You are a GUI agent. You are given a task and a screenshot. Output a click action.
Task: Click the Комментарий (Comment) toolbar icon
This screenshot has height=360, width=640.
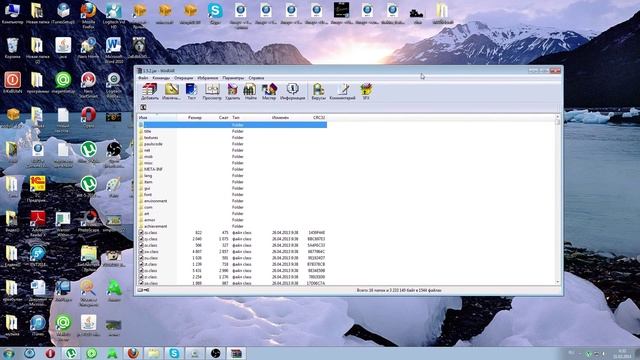tap(342, 91)
